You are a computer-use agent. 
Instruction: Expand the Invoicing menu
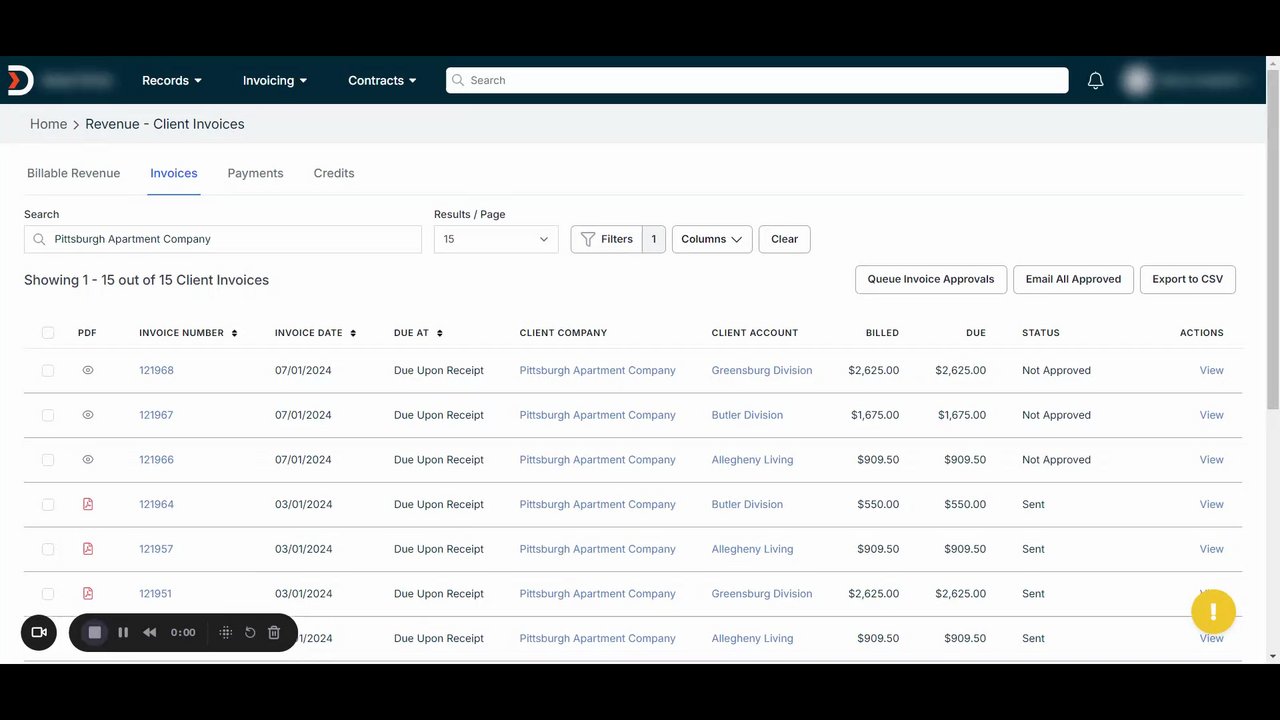(x=275, y=80)
